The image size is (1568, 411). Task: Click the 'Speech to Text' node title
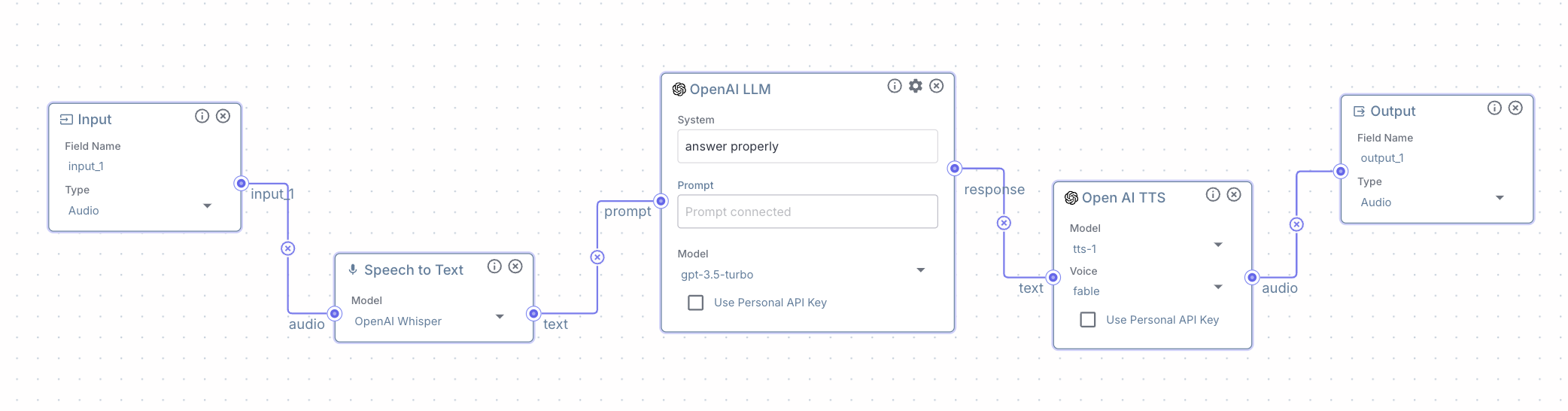pos(414,270)
